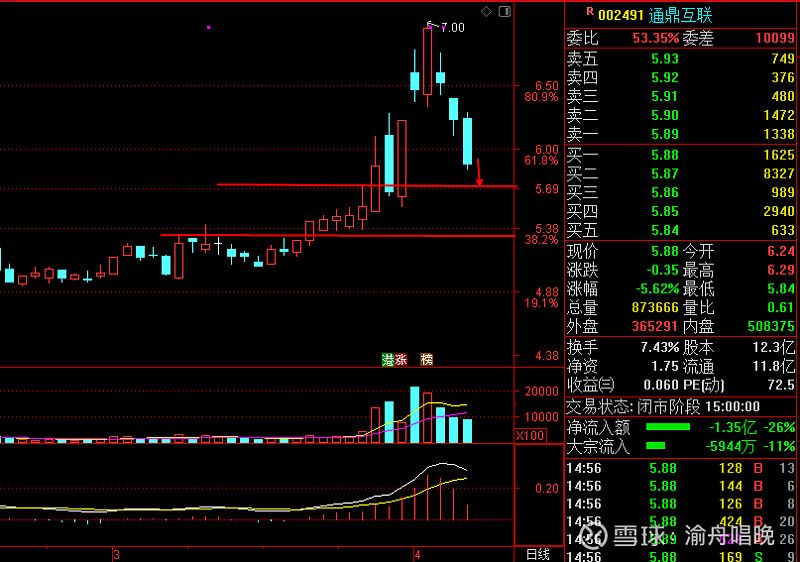800x562 pixels.
Task: Click the 换手 value 7.43%
Action: [660, 348]
